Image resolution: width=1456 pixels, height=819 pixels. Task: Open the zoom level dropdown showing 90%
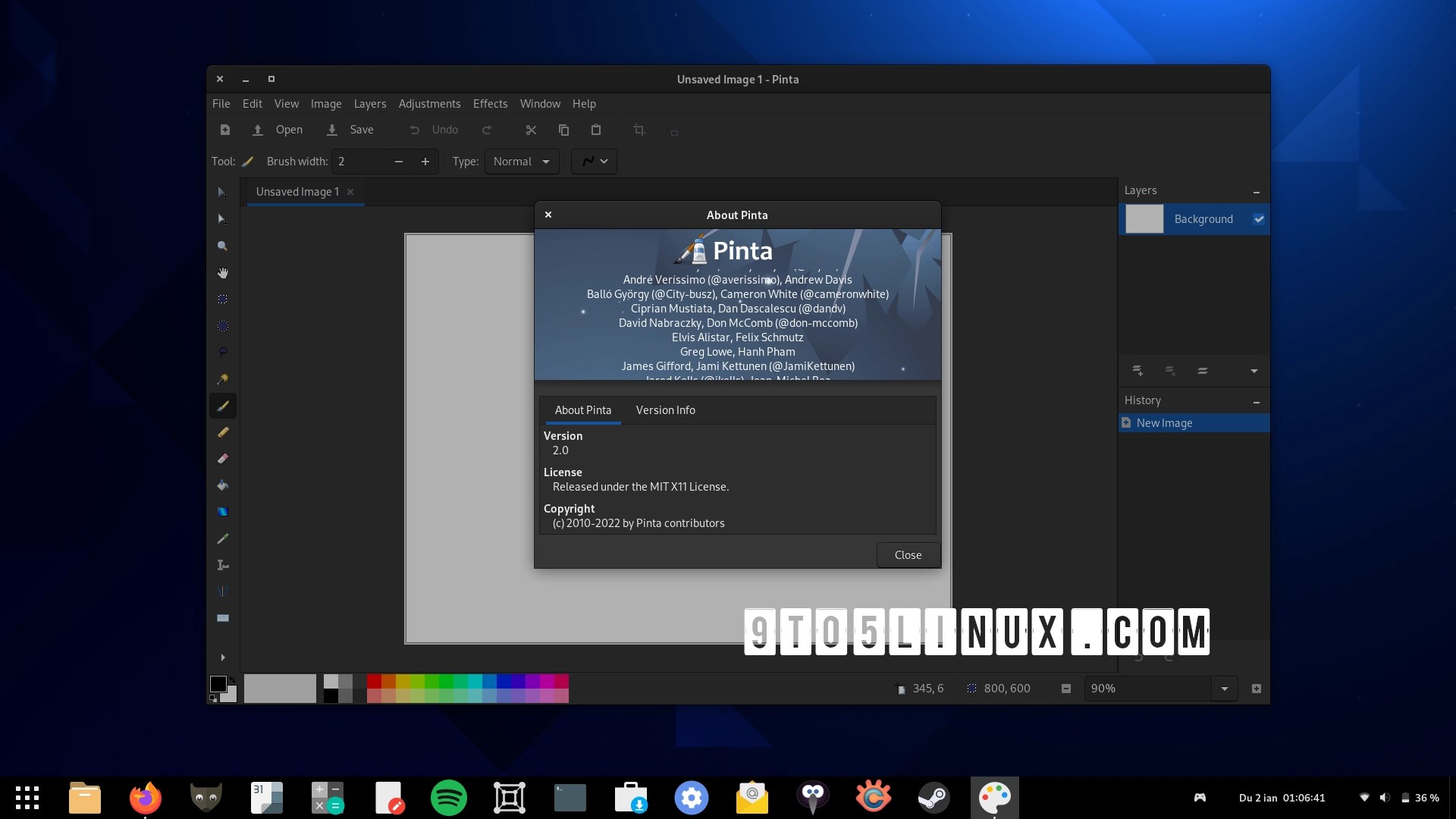[1225, 689]
